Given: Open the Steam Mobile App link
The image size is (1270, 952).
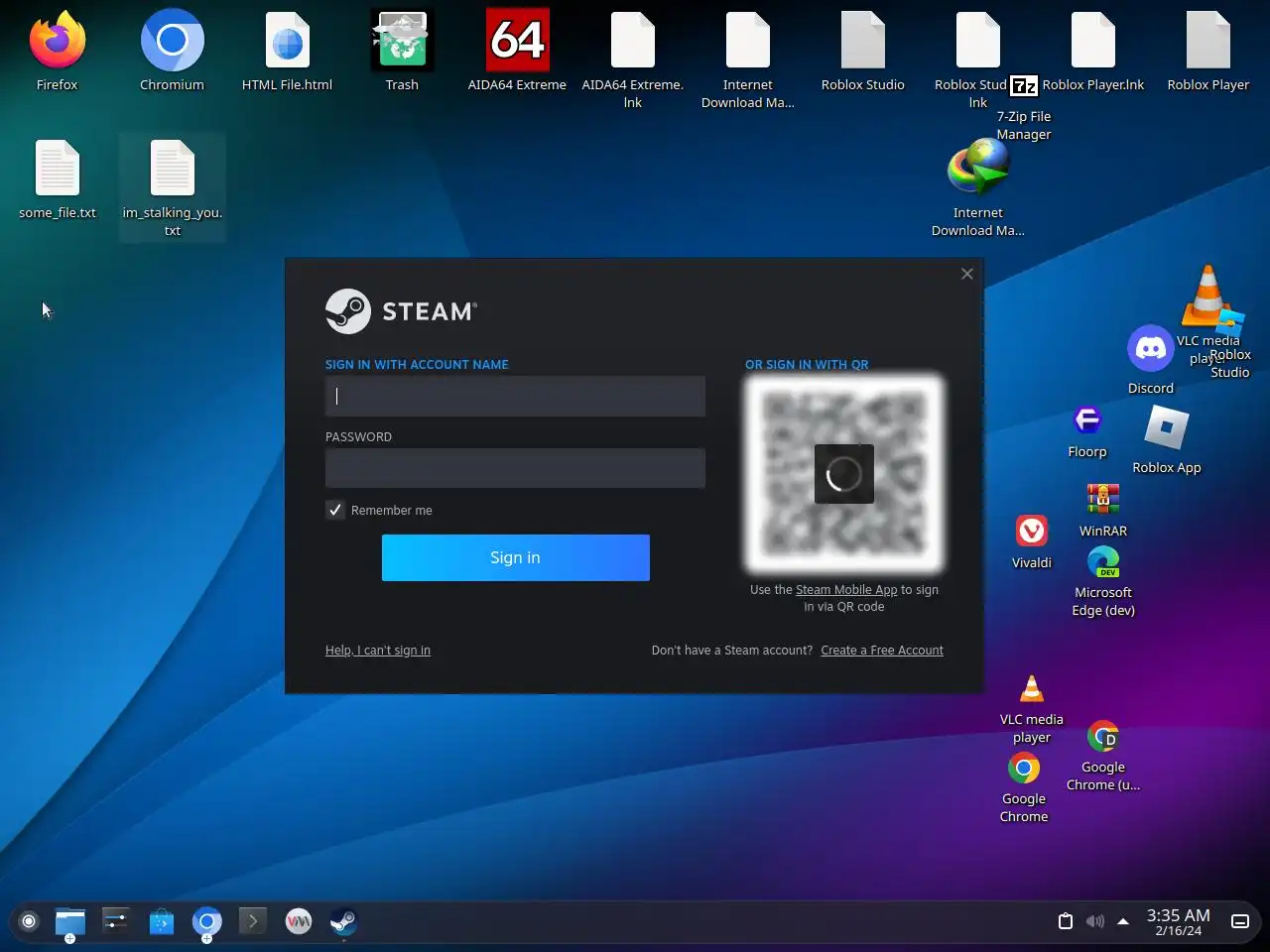Looking at the screenshot, I should point(846,590).
